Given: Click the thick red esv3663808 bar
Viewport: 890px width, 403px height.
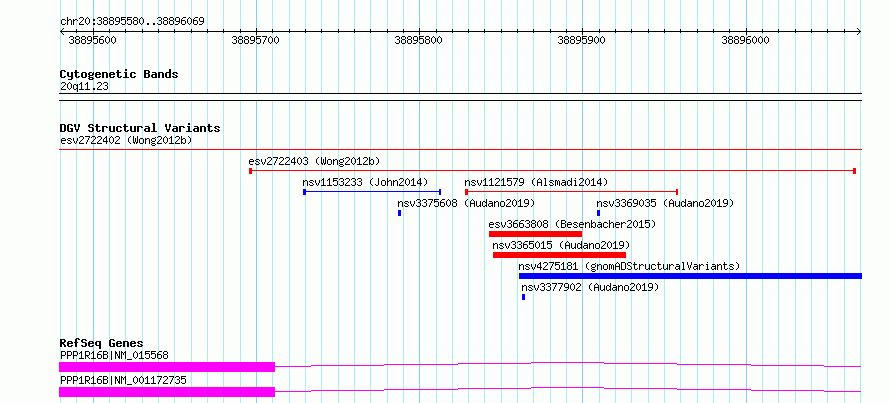Looking at the screenshot, I should pos(535,234).
